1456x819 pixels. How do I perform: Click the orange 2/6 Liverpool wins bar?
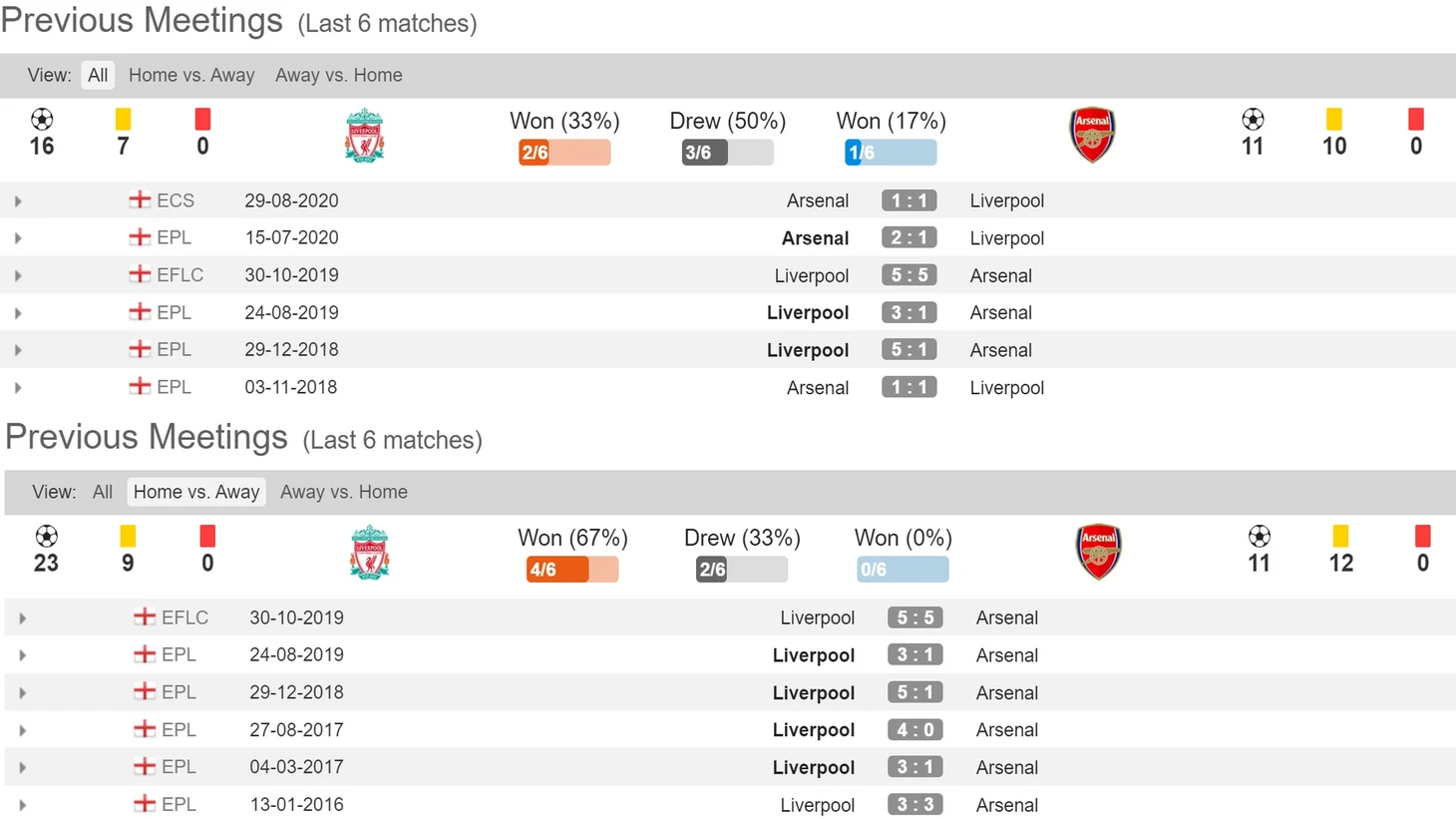564,153
